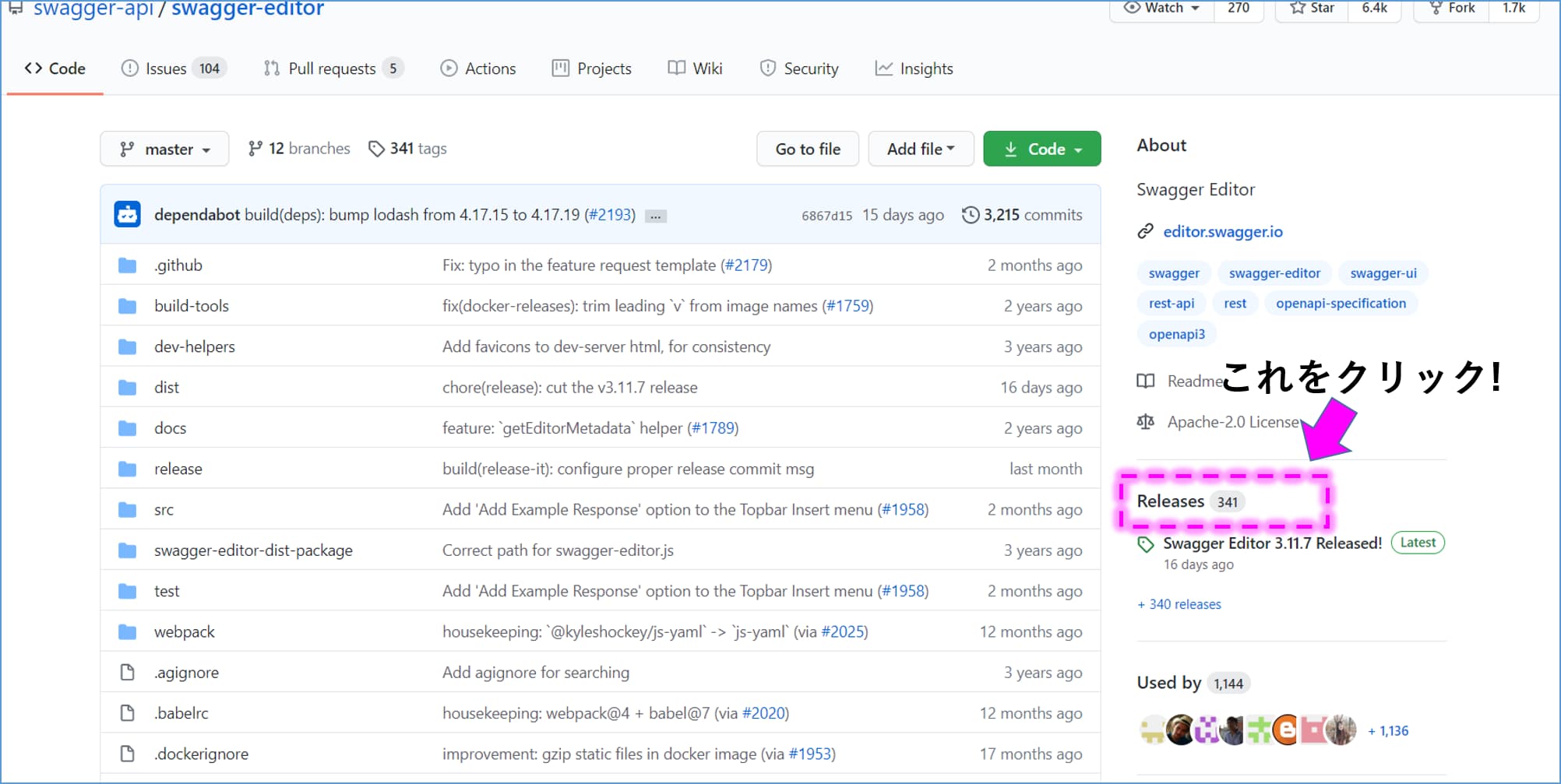
Task: Click the Go to file button
Action: pyautogui.click(x=808, y=149)
